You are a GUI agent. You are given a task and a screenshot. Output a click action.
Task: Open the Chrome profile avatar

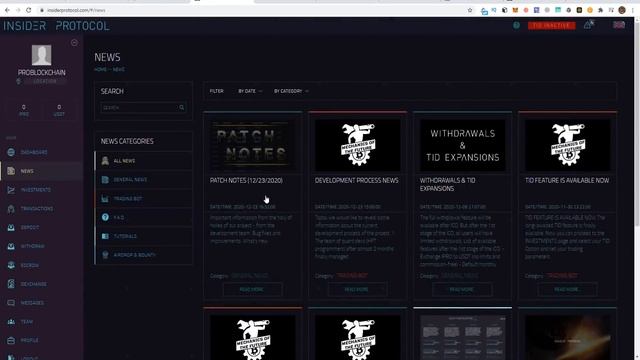coord(622,10)
